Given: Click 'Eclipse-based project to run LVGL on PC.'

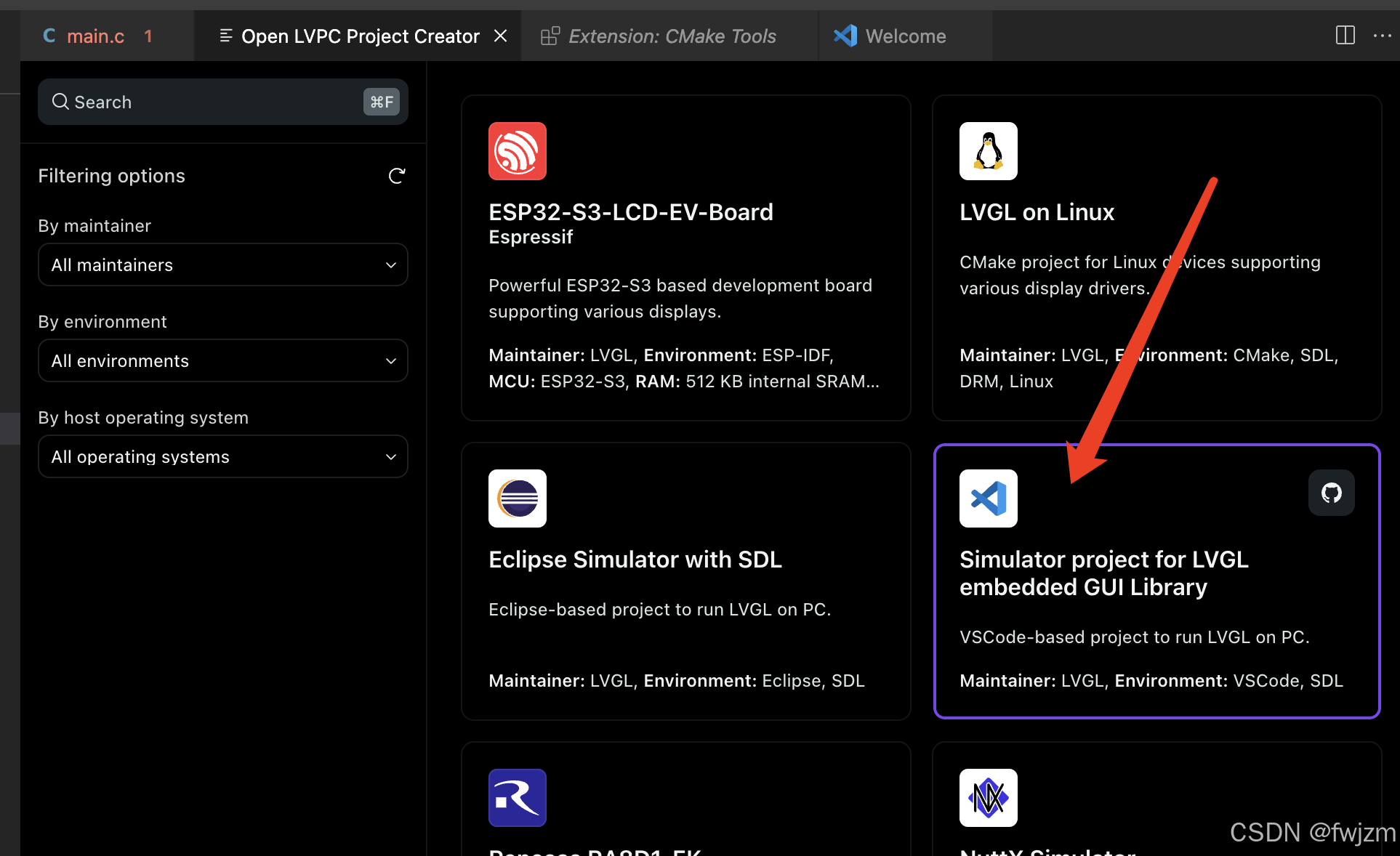Looking at the screenshot, I should point(659,610).
